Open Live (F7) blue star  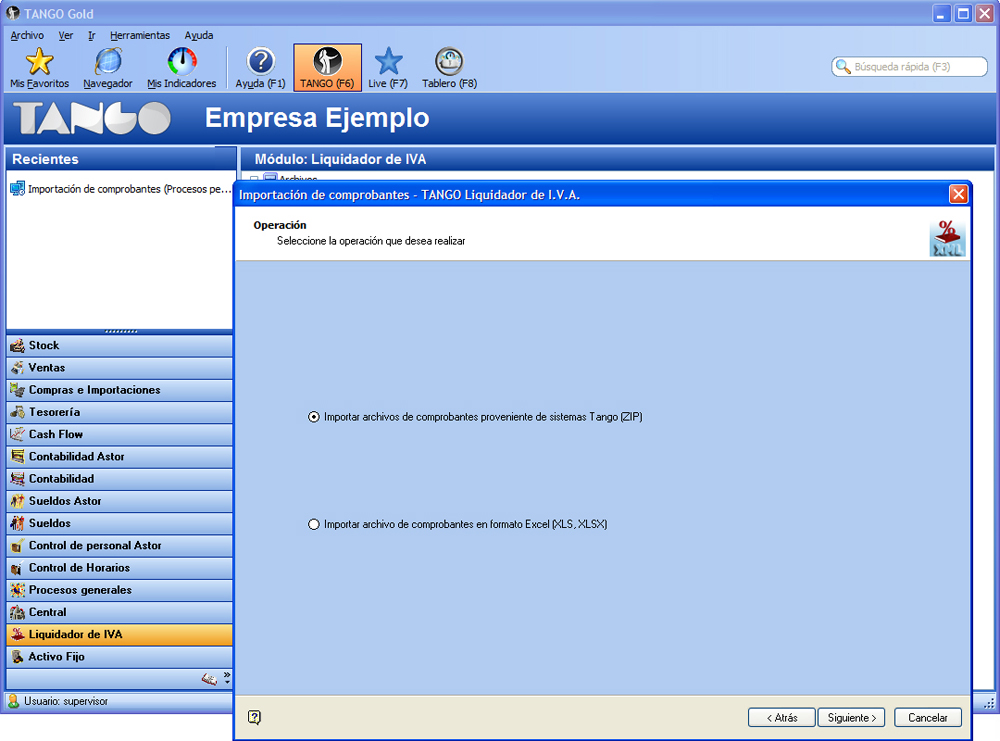click(388, 67)
